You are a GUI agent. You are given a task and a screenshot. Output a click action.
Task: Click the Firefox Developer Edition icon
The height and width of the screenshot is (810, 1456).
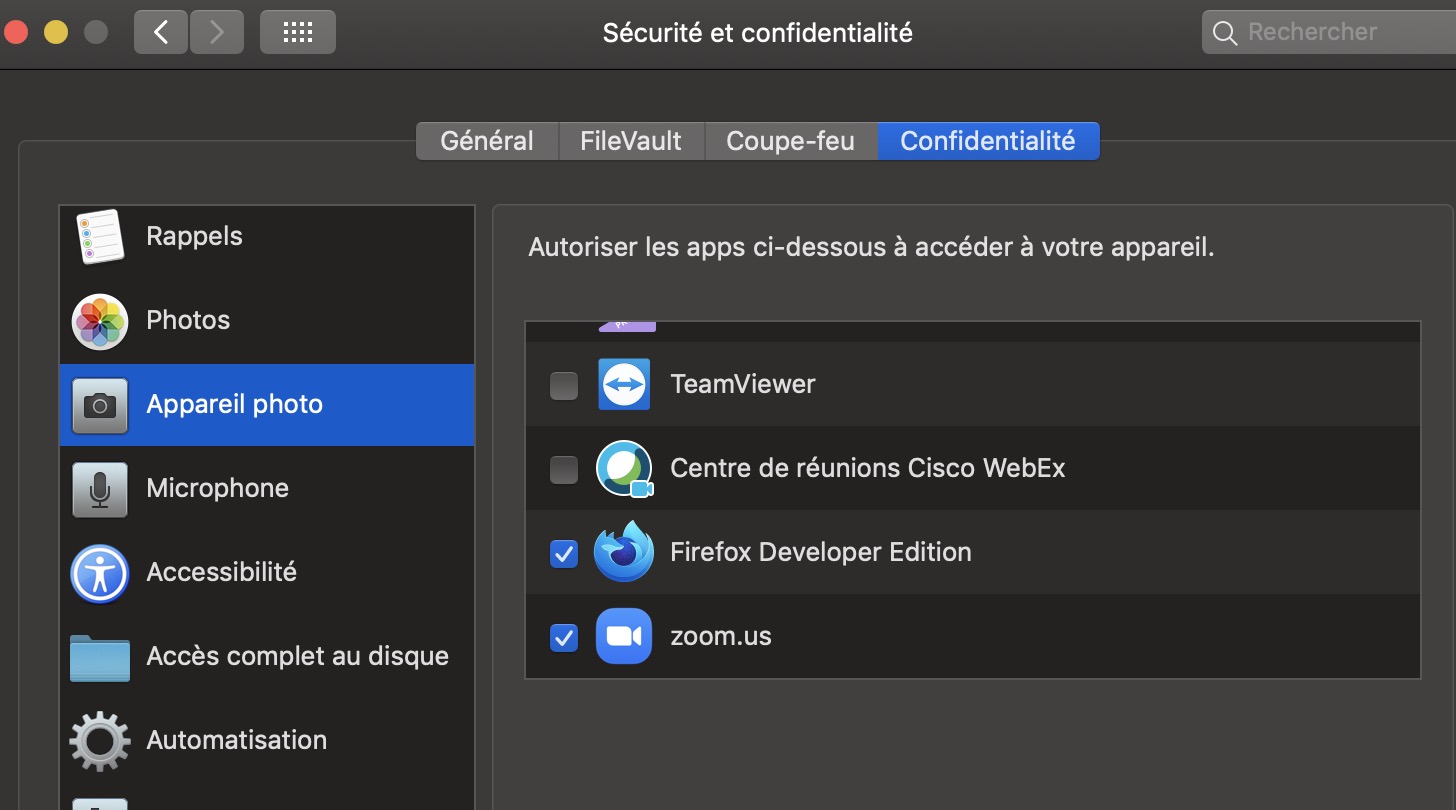(x=623, y=551)
